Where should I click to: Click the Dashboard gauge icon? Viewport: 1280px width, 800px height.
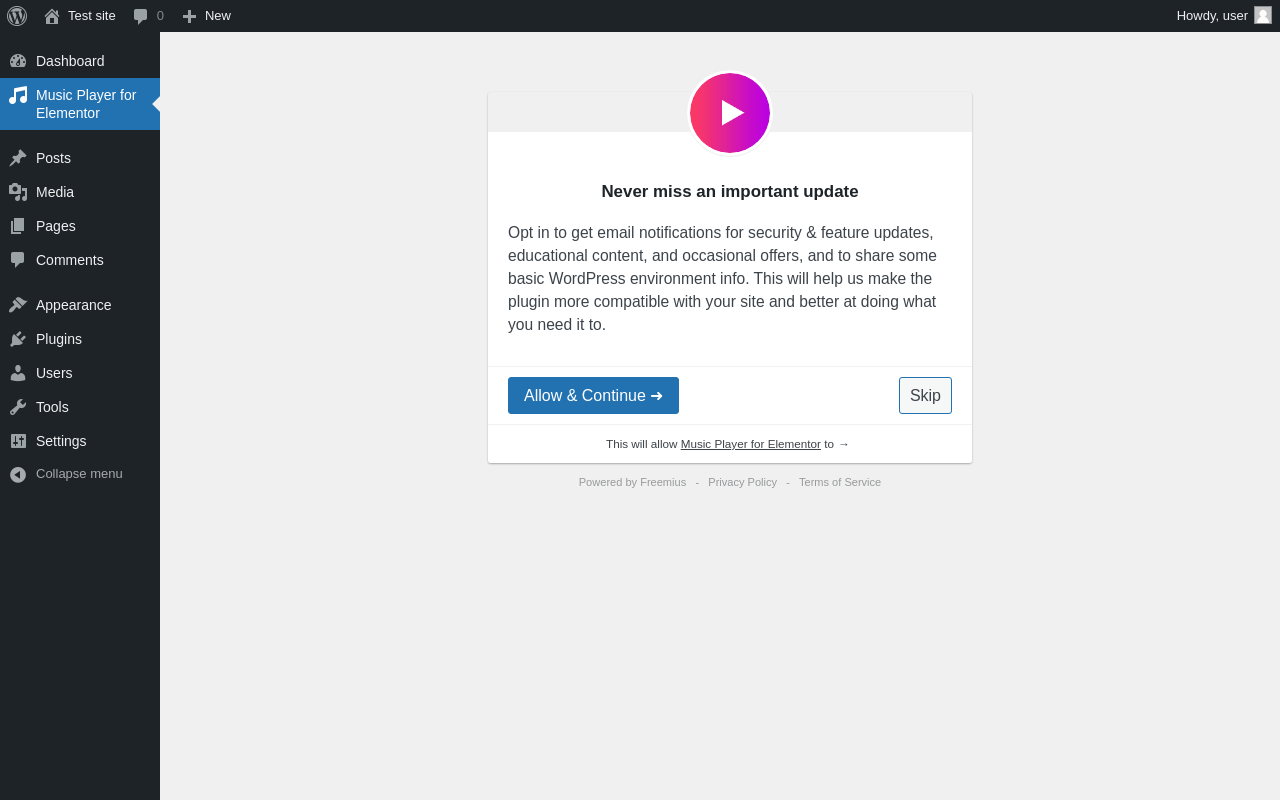[x=18, y=61]
